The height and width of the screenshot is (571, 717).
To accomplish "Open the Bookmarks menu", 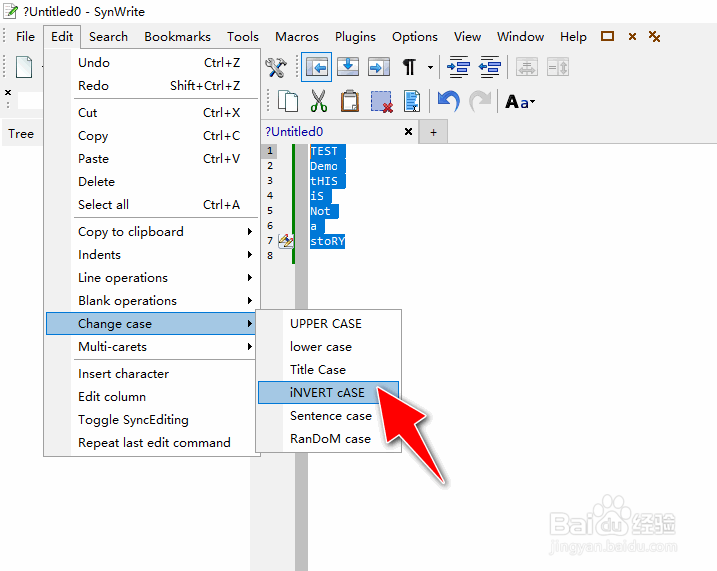I will [x=177, y=37].
